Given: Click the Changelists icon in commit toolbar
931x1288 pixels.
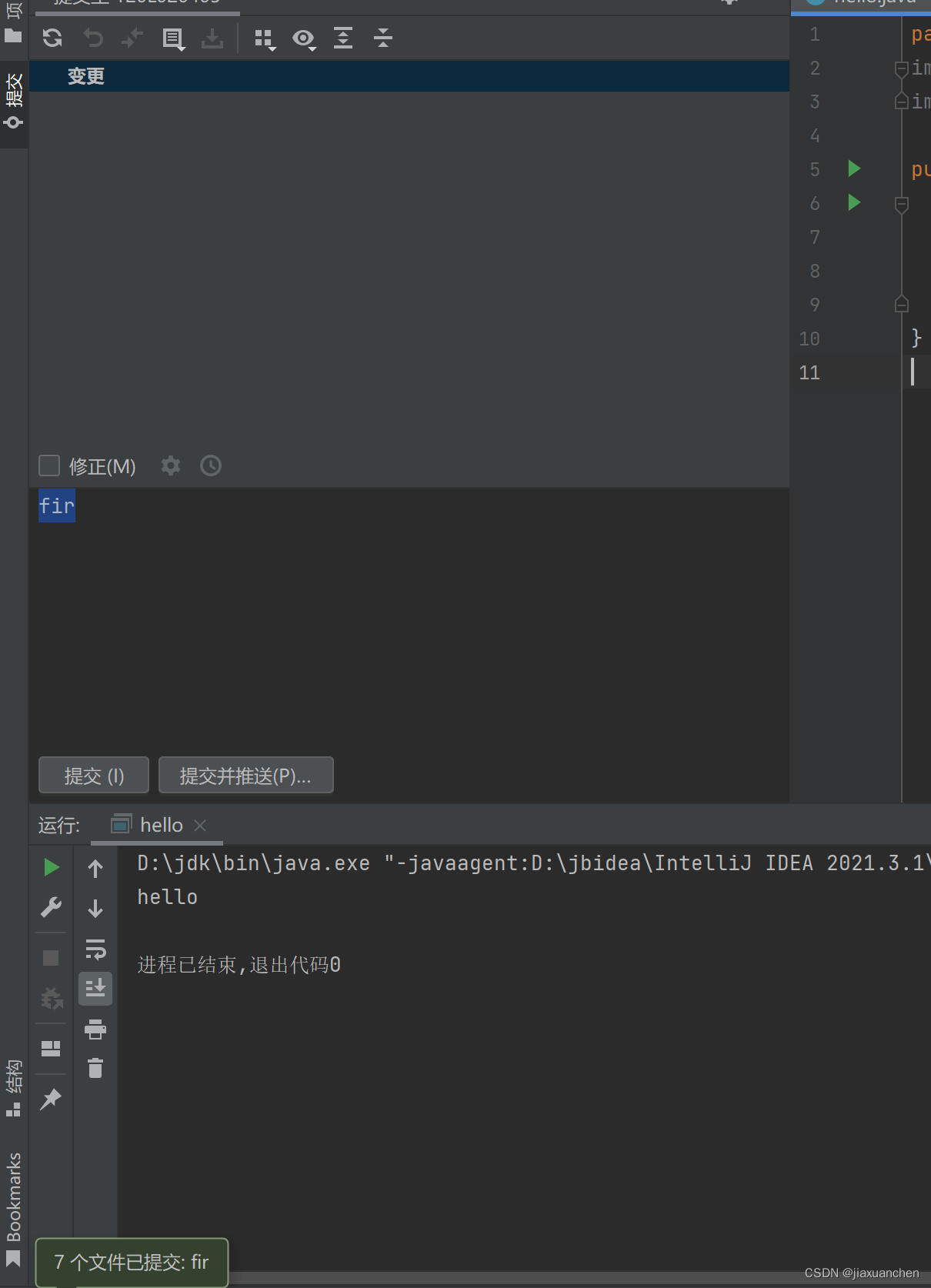Looking at the screenshot, I should pos(173,38).
